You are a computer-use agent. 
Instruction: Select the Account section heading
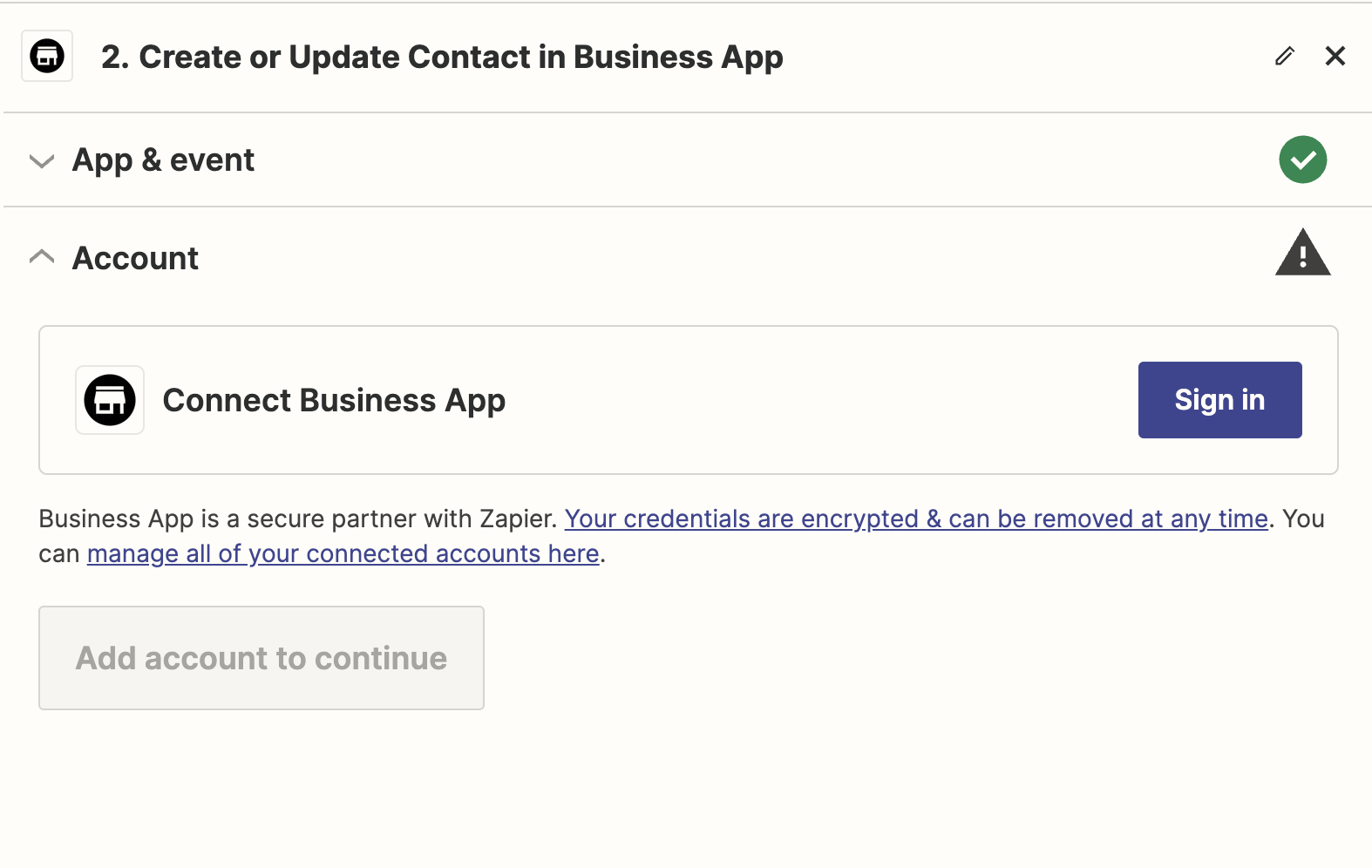135,259
